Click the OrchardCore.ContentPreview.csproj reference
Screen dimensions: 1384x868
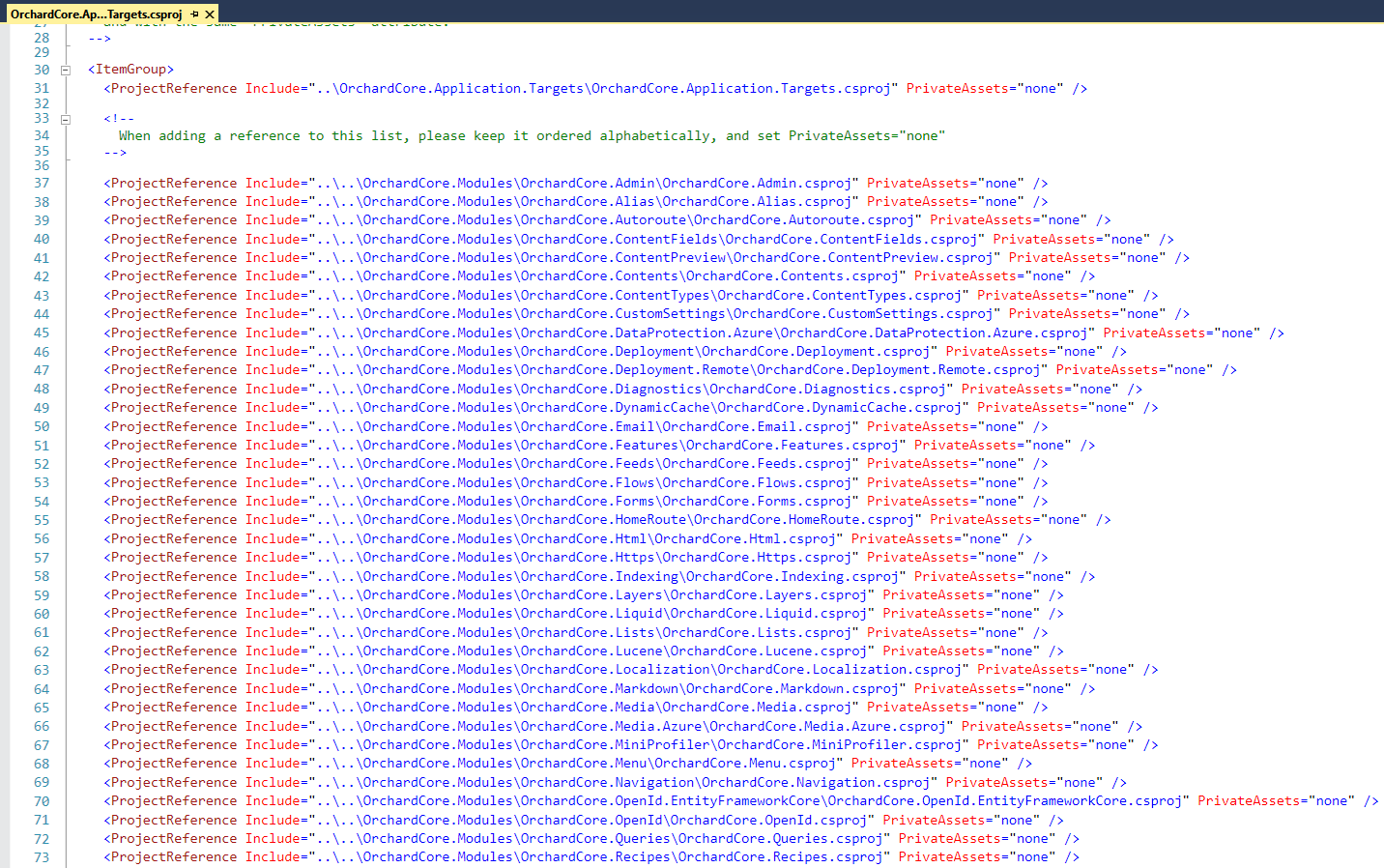pos(647,258)
